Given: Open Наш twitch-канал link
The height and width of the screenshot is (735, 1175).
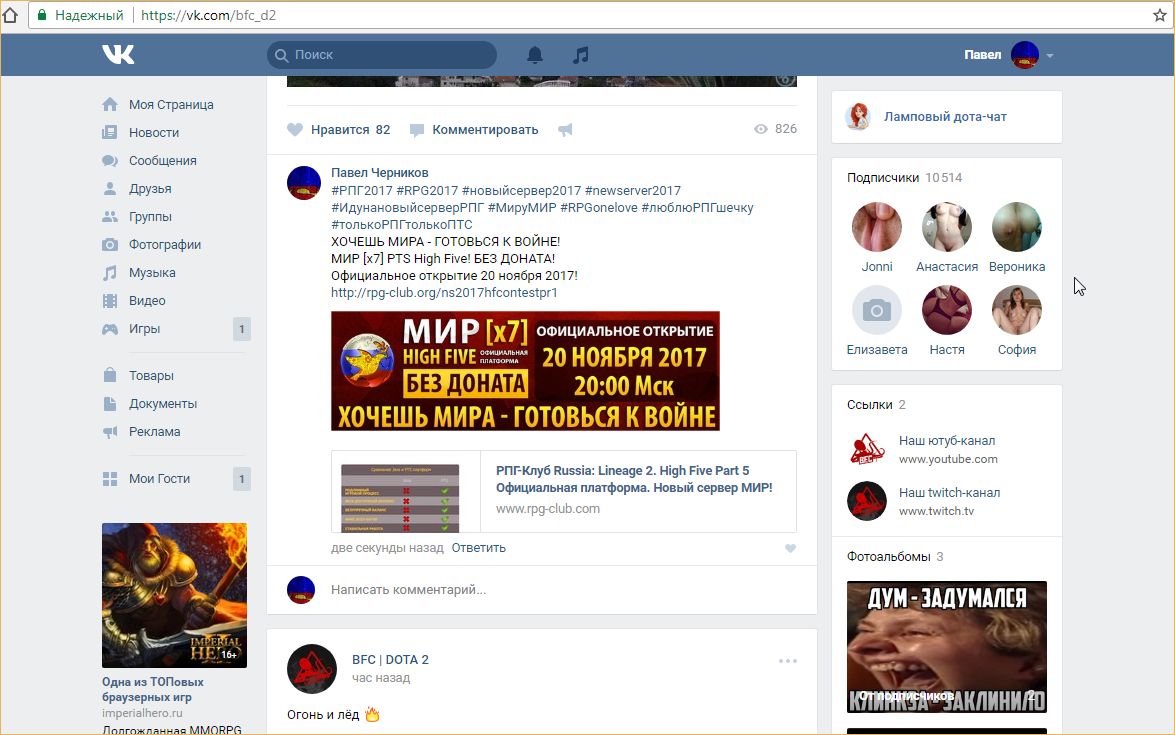Looking at the screenshot, I should pos(949,492).
